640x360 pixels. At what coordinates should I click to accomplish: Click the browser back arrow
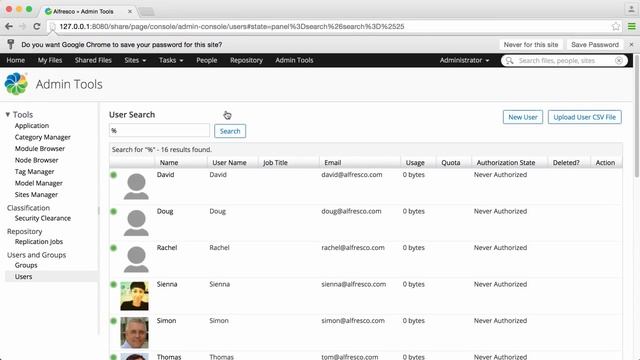9,27
